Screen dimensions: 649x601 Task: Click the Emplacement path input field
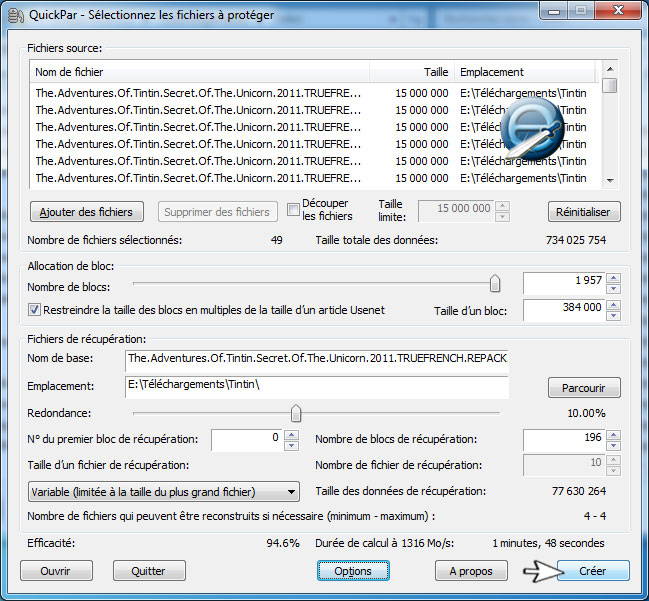click(x=317, y=387)
